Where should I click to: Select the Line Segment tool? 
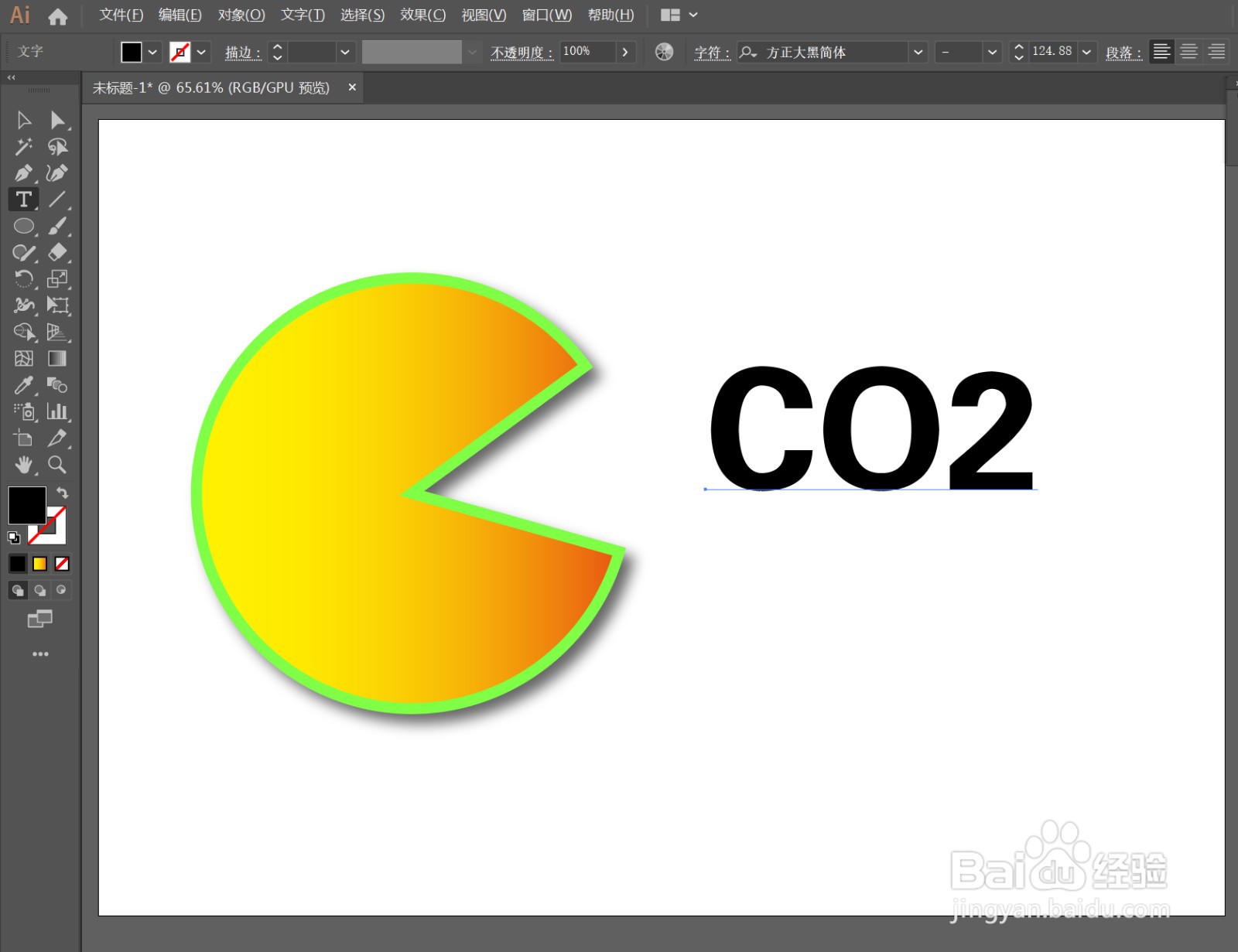click(57, 200)
